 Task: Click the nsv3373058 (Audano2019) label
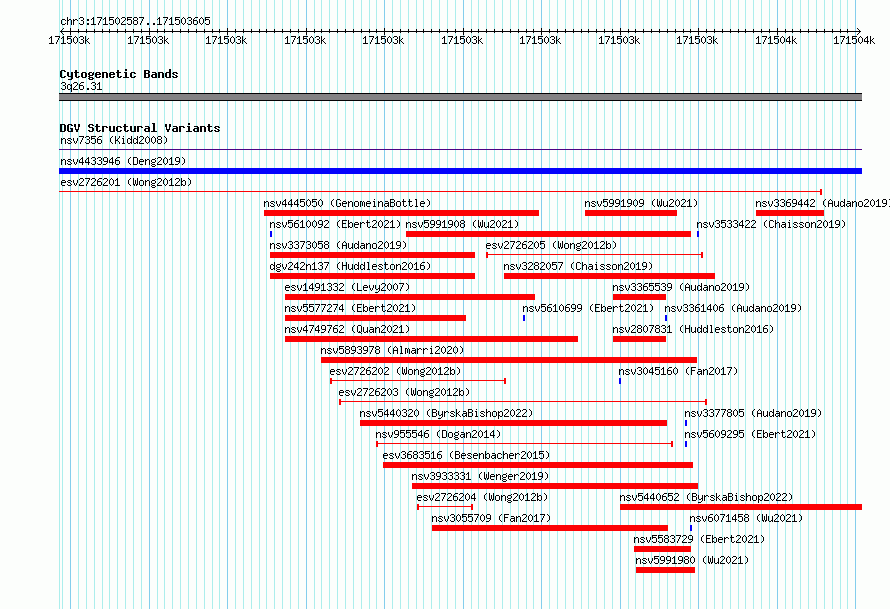[338, 245]
